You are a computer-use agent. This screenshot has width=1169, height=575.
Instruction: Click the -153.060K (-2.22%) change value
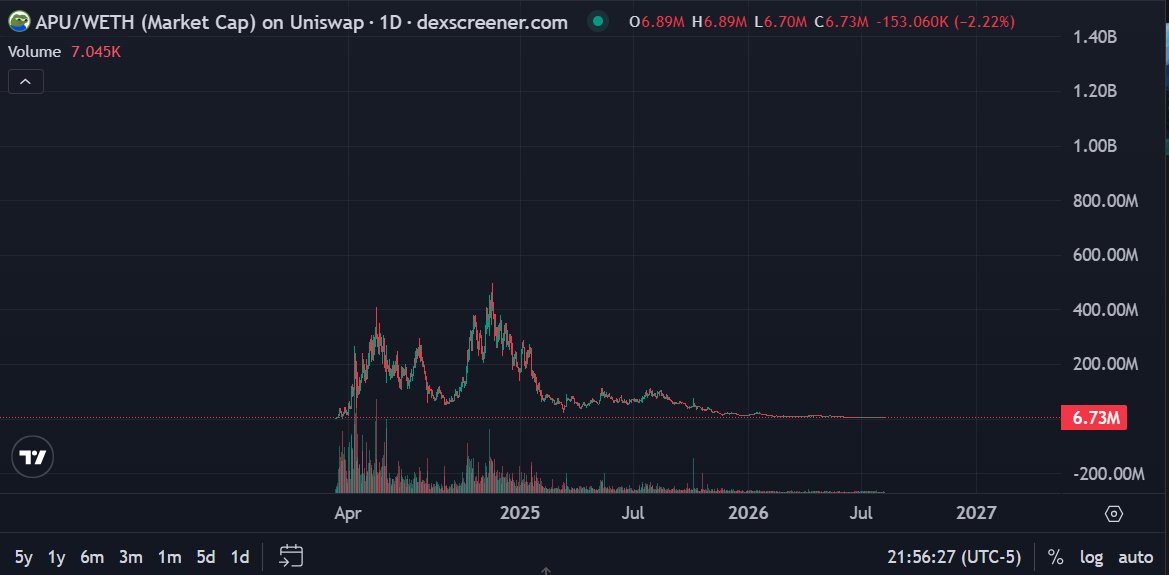[945, 22]
